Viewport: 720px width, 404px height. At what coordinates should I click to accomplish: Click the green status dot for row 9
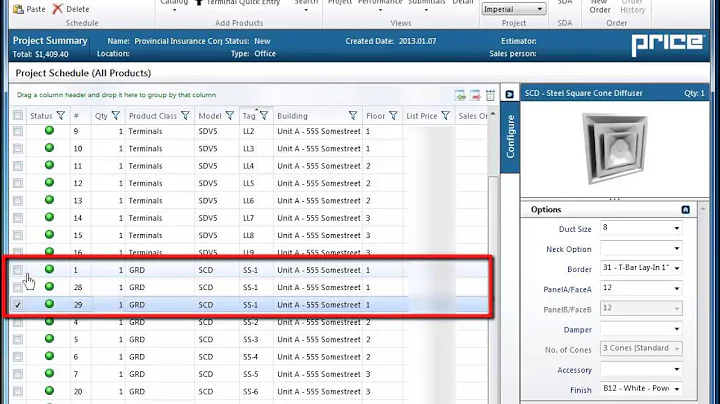[x=49, y=130]
